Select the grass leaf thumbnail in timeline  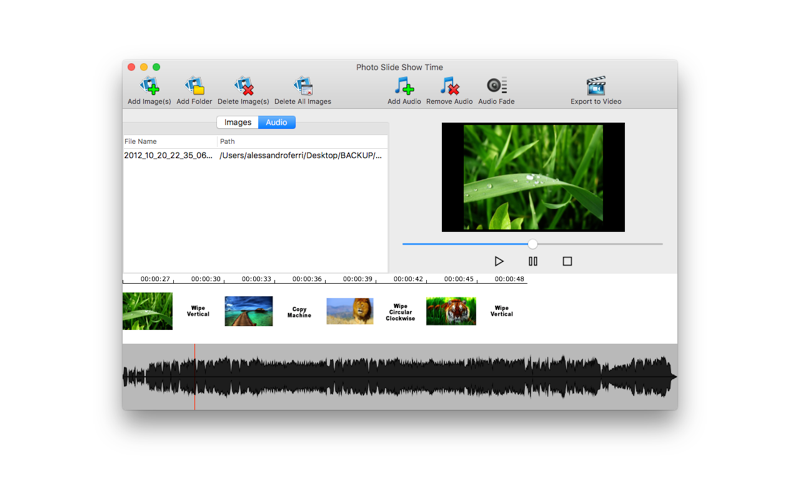point(148,311)
